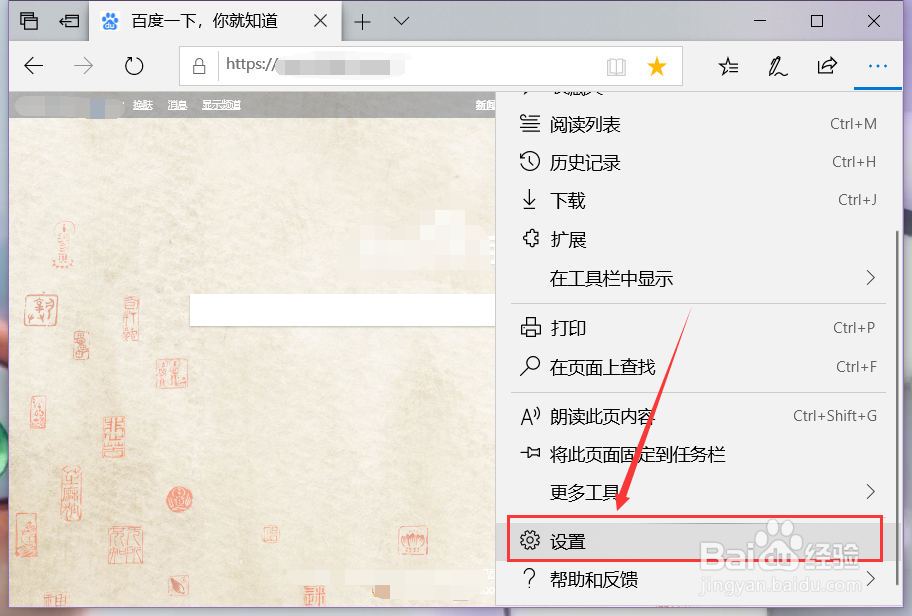
Task: Open reading view book icon
Action: 616,67
